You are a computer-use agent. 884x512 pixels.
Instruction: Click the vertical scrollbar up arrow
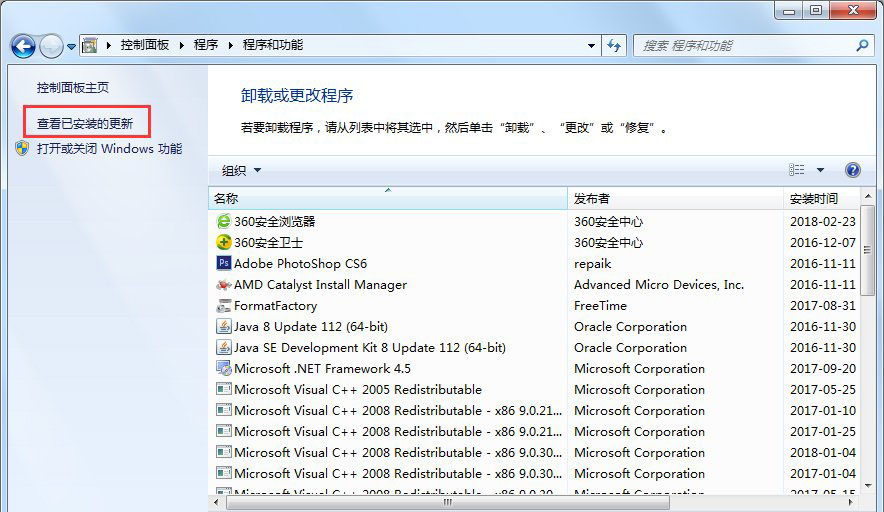868,196
